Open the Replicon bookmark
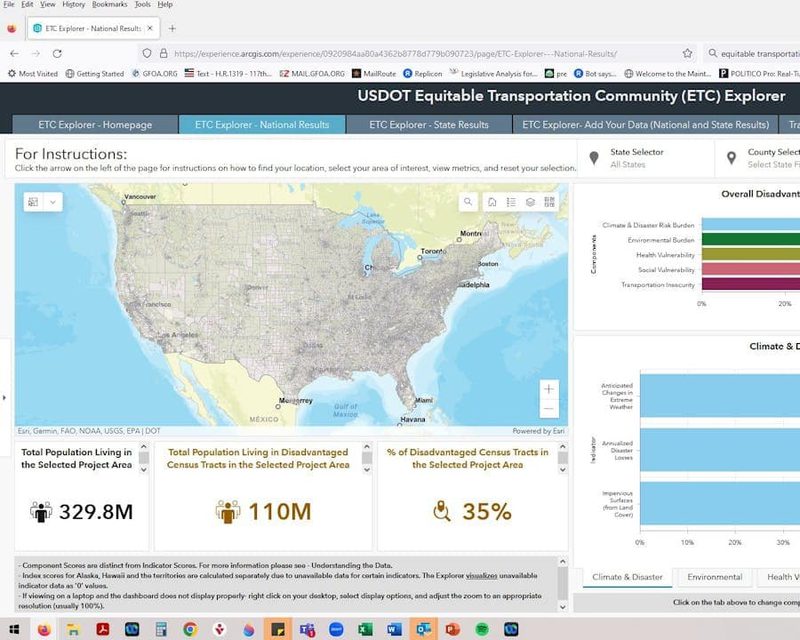 click(x=422, y=73)
